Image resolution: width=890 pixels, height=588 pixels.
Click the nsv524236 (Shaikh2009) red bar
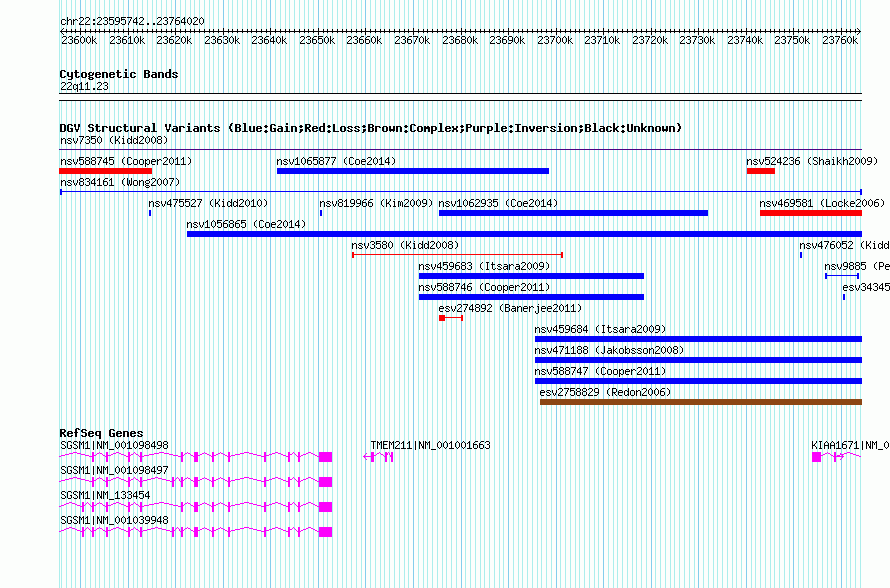click(x=761, y=171)
